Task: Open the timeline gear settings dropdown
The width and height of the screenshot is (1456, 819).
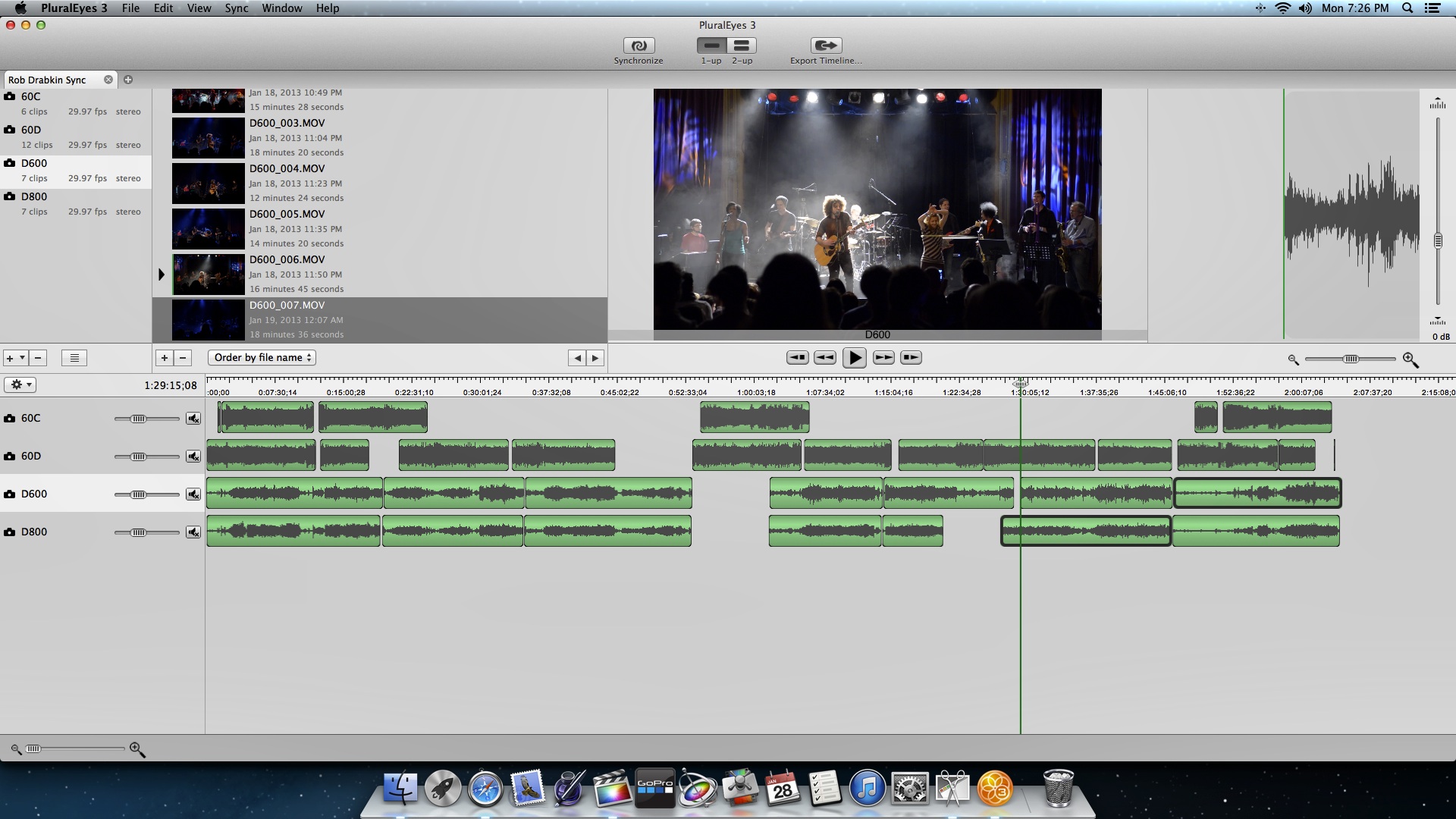Action: click(20, 384)
